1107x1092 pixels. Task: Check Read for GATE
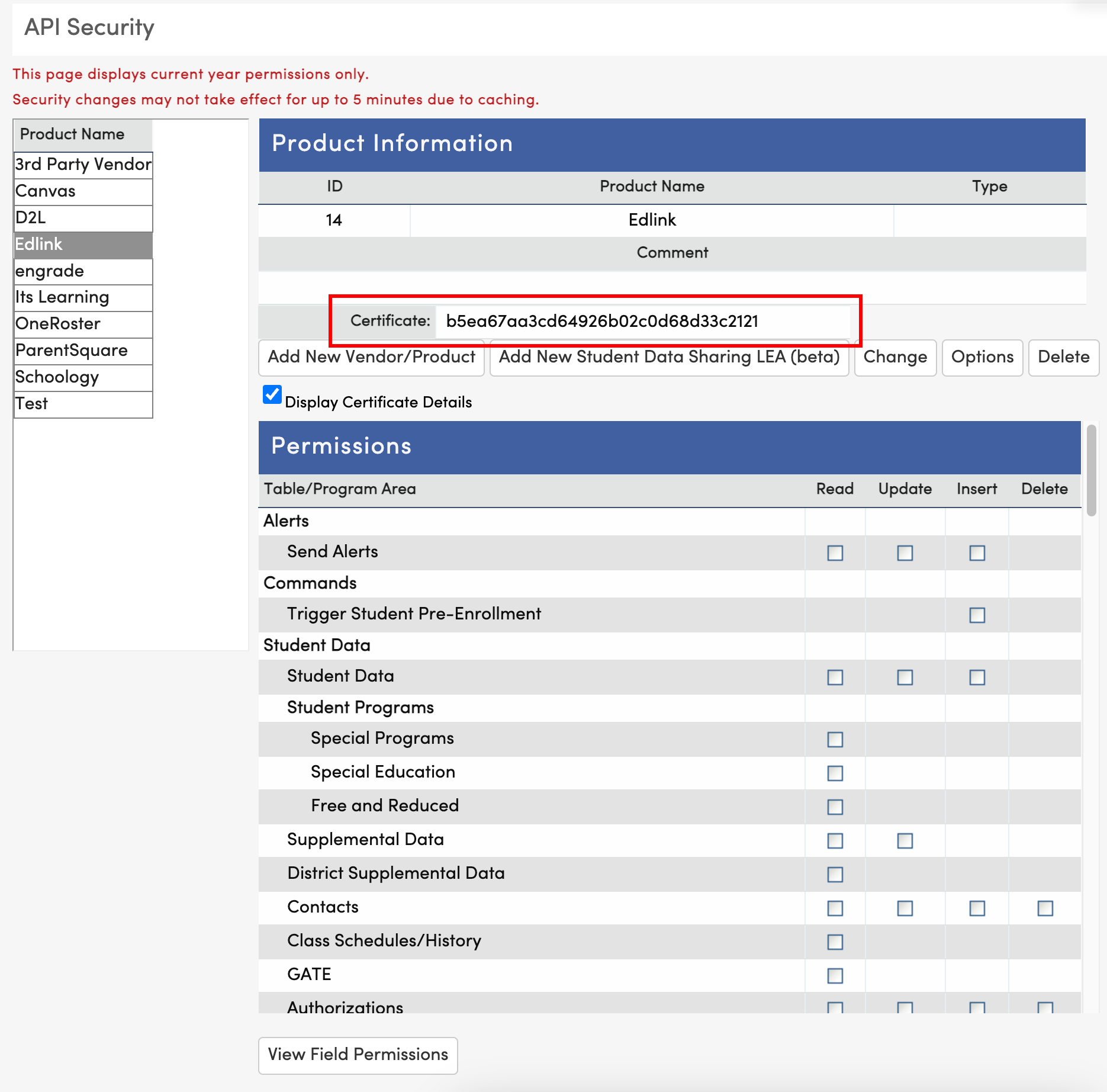pyautogui.click(x=835, y=975)
